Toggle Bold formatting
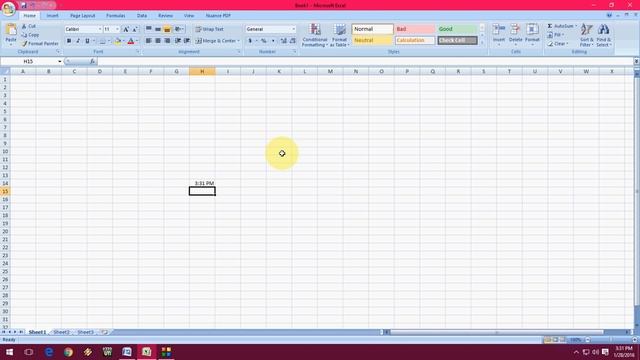The height and width of the screenshot is (360, 640). [x=69, y=41]
